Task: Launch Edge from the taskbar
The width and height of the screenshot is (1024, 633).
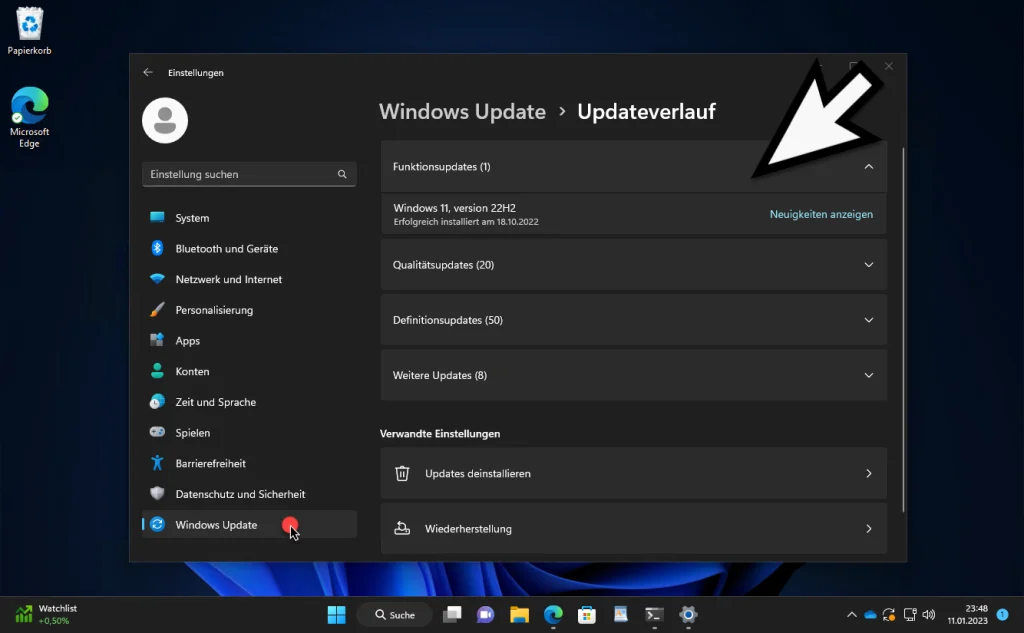Action: click(x=553, y=615)
